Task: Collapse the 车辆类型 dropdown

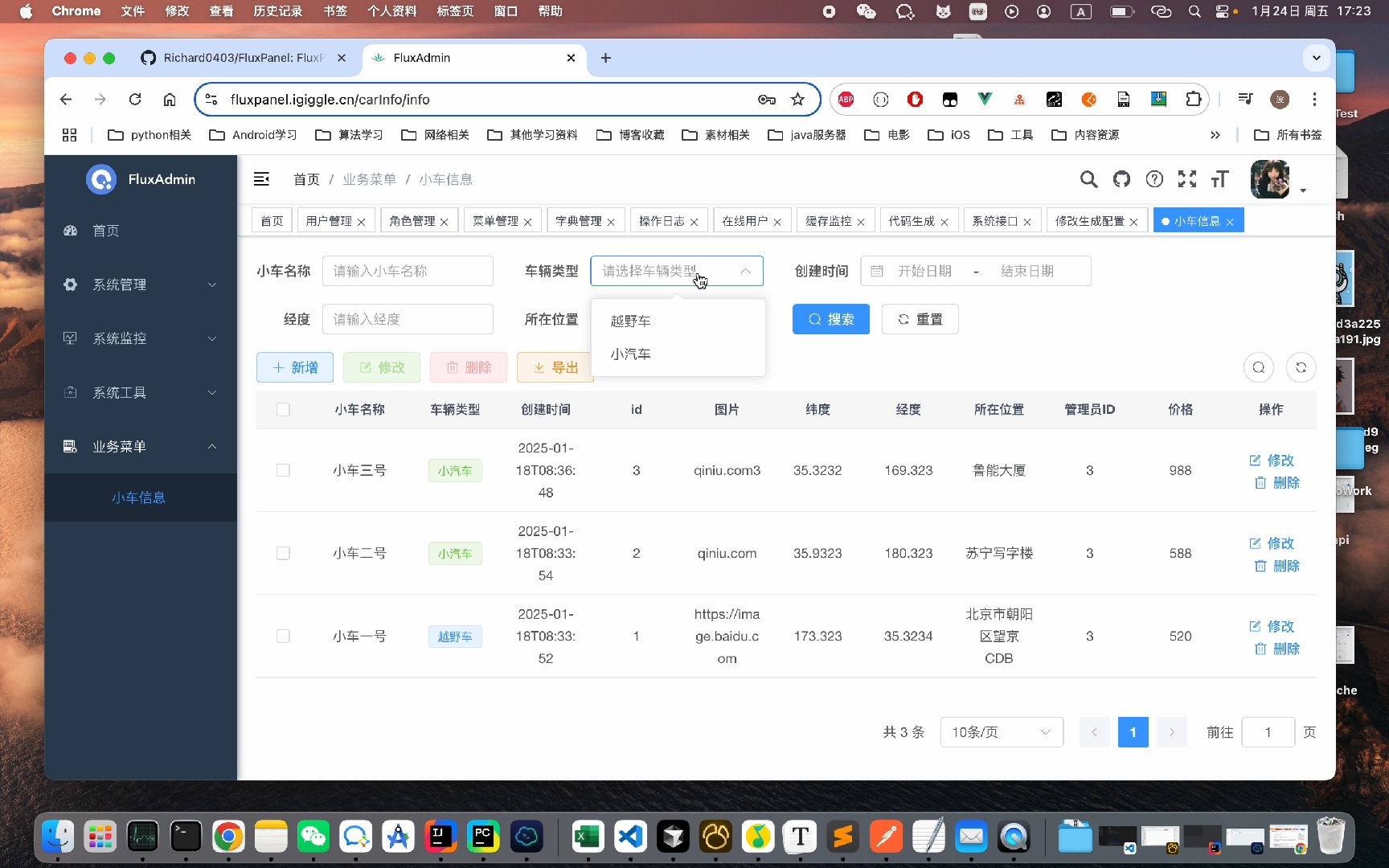Action: pos(745,272)
